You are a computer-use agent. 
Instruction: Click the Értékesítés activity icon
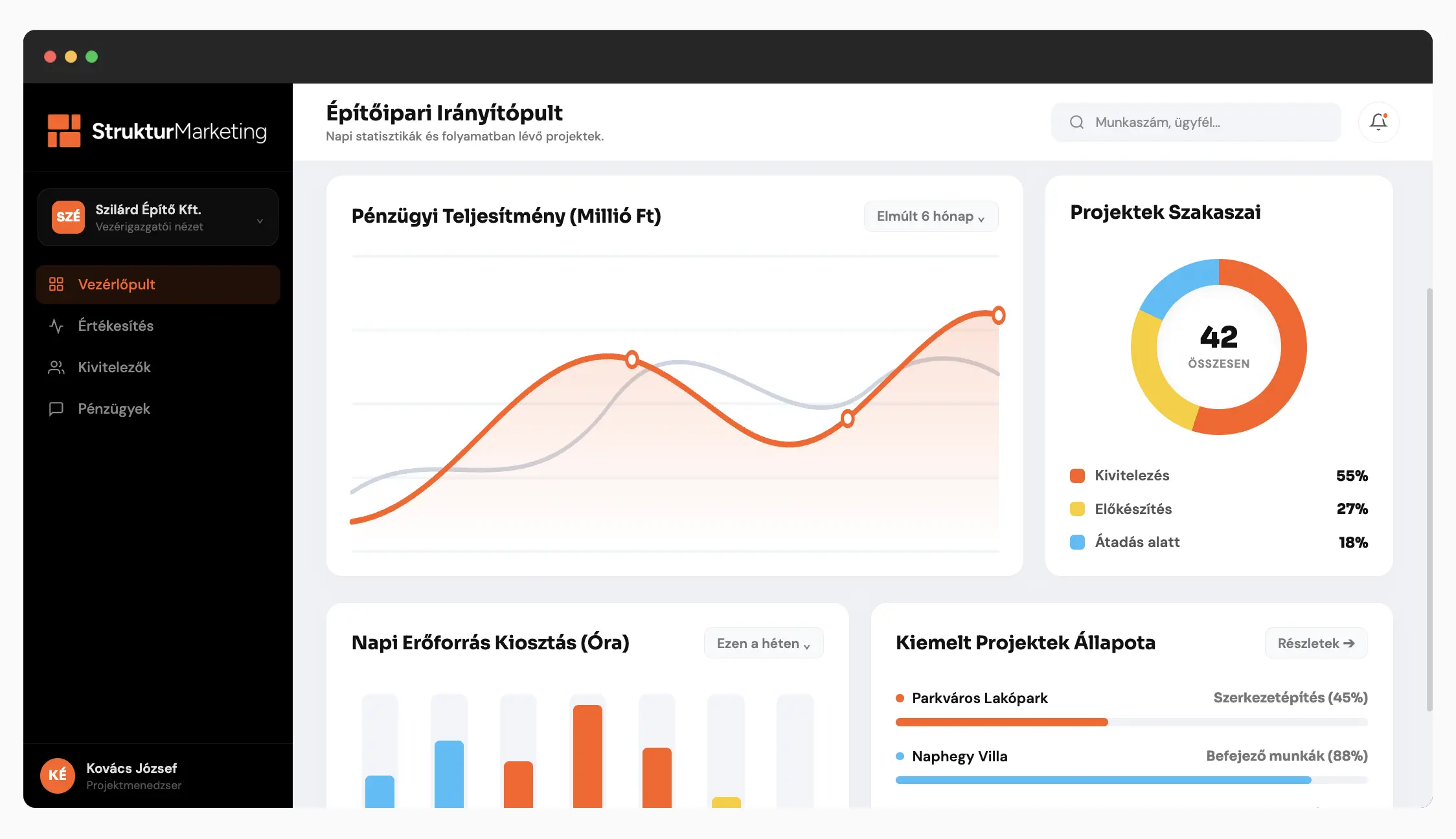(x=56, y=326)
